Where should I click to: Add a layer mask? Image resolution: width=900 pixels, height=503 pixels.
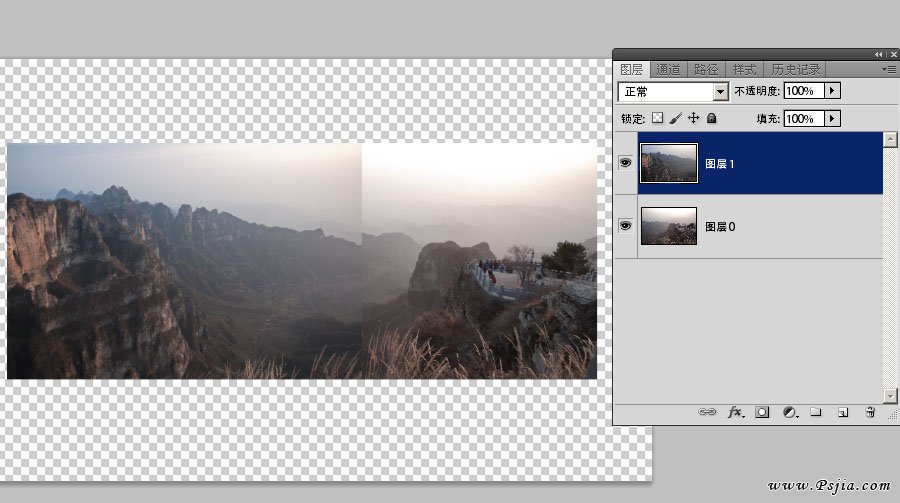tap(762, 412)
